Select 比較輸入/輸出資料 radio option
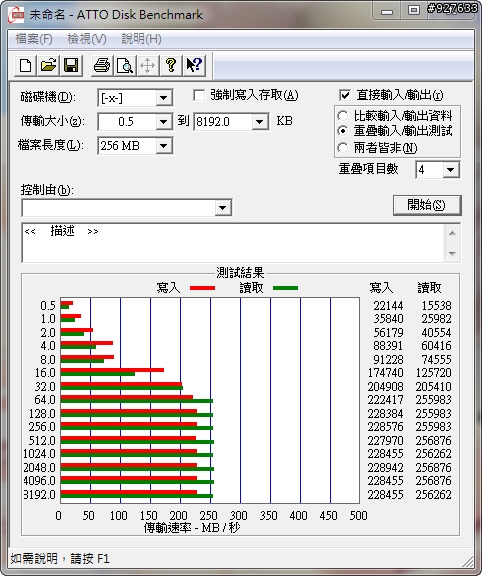Screen dimensions: 482x576 click(x=342, y=116)
